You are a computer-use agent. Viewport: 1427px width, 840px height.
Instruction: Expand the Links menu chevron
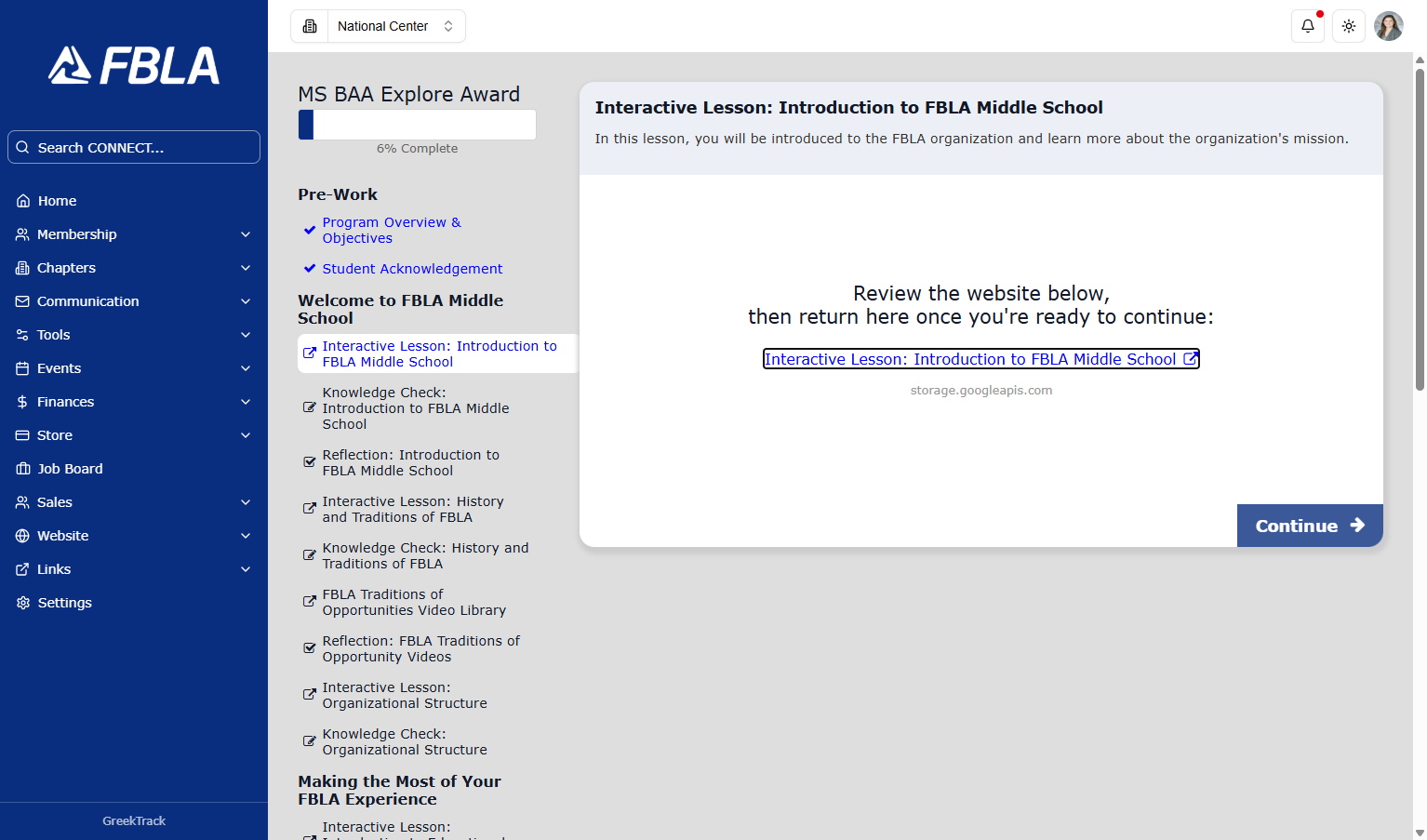(x=246, y=569)
